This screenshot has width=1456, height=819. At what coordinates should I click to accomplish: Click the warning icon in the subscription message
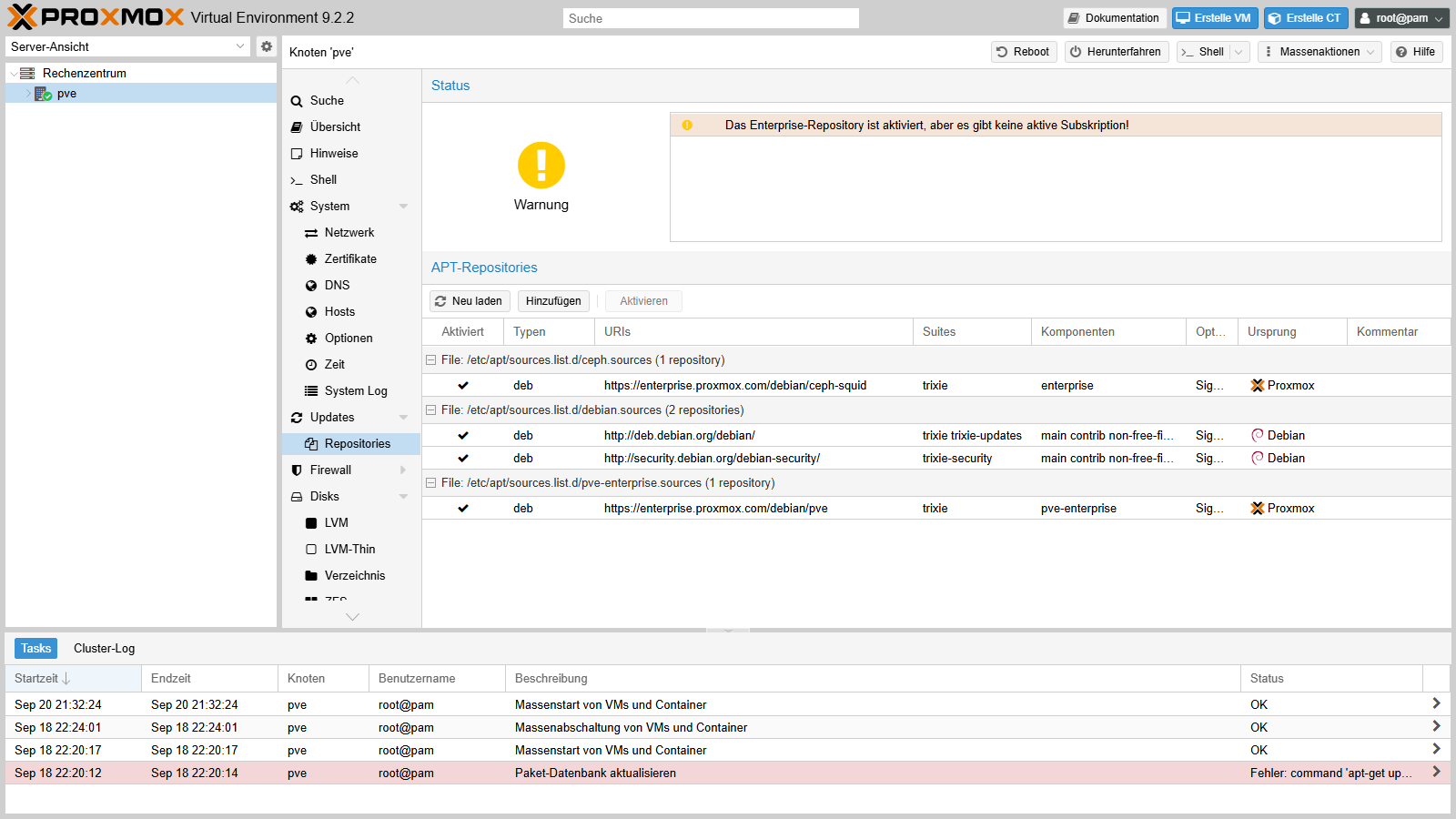pyautogui.click(x=687, y=126)
